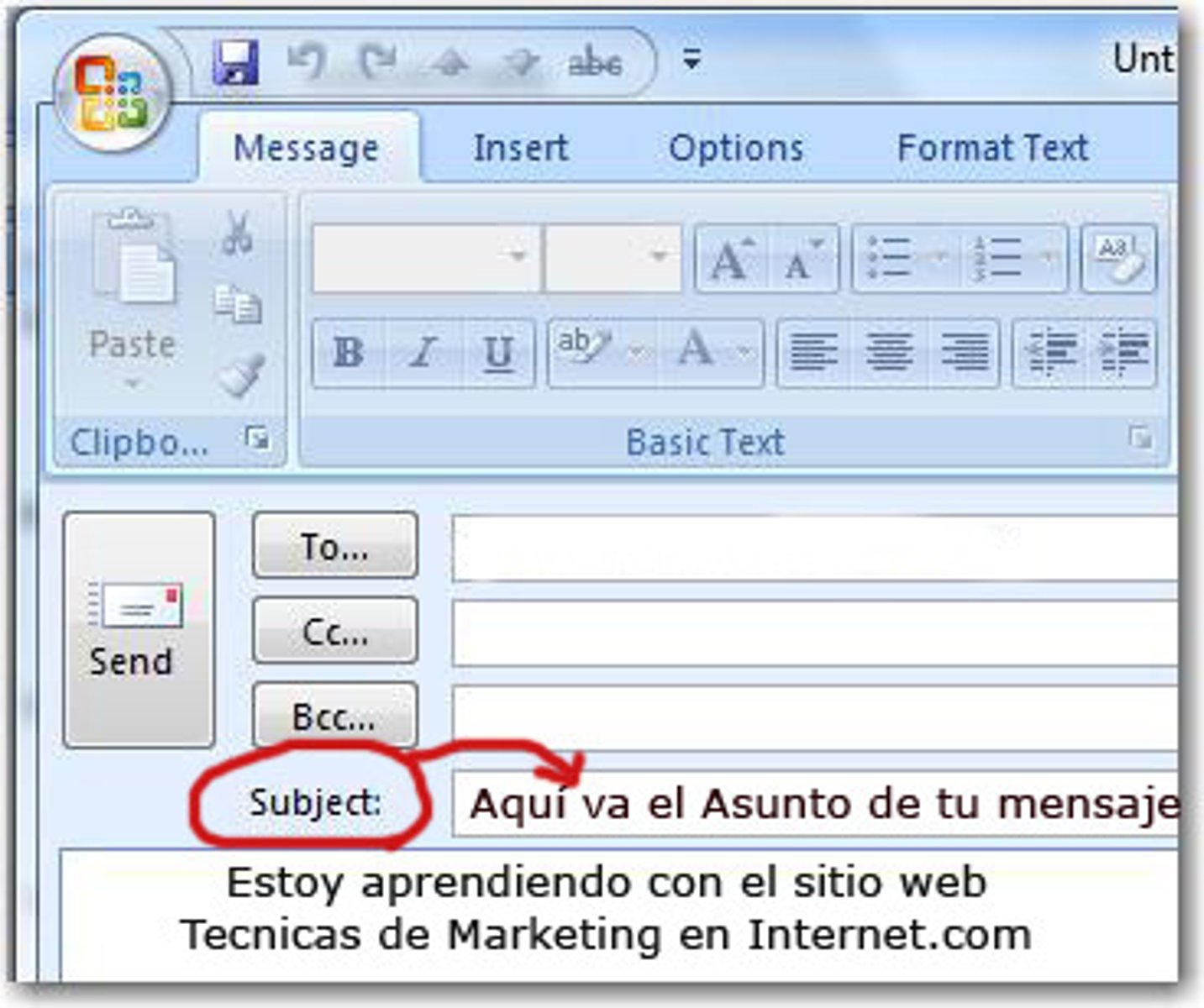Open the Format Text tab
This screenshot has height=1008, width=1204.
[992, 148]
